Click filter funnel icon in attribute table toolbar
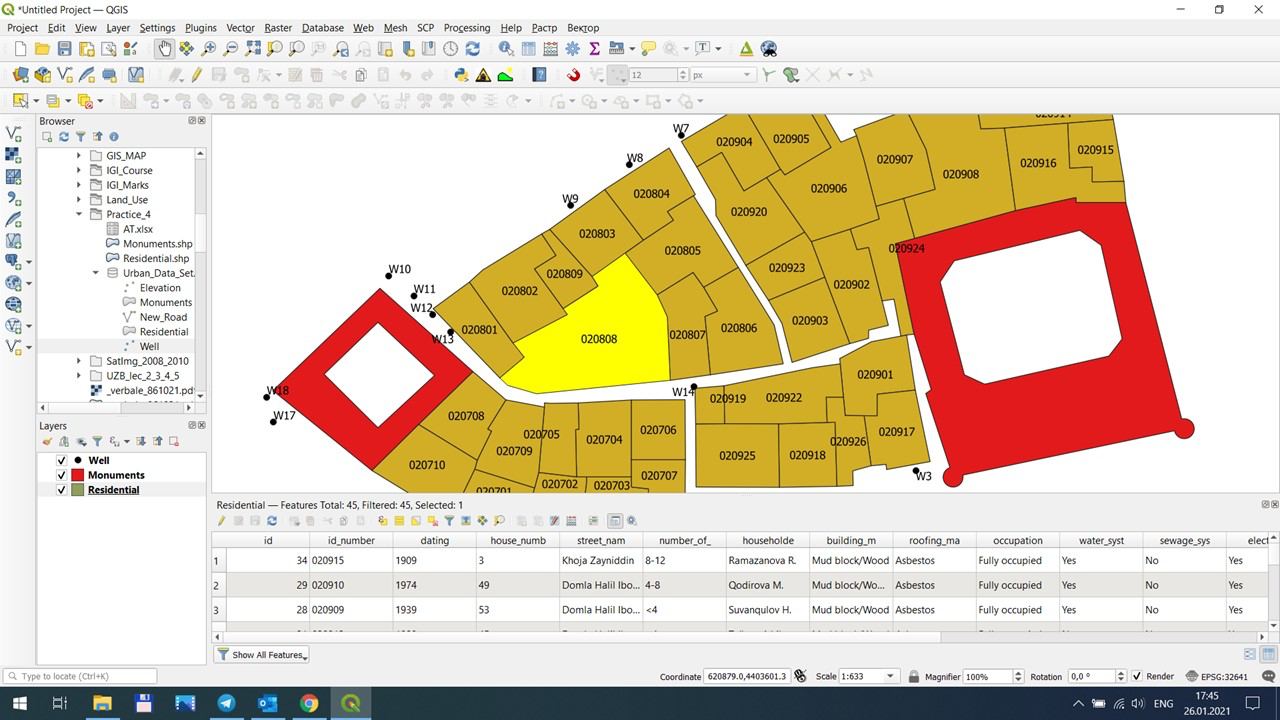The image size is (1280, 720). click(449, 521)
